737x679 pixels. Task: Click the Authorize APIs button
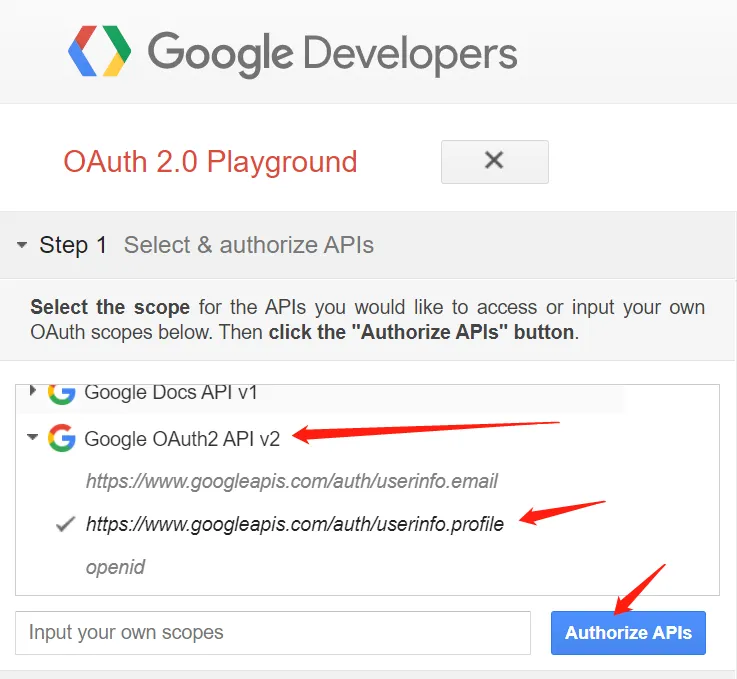pos(628,632)
